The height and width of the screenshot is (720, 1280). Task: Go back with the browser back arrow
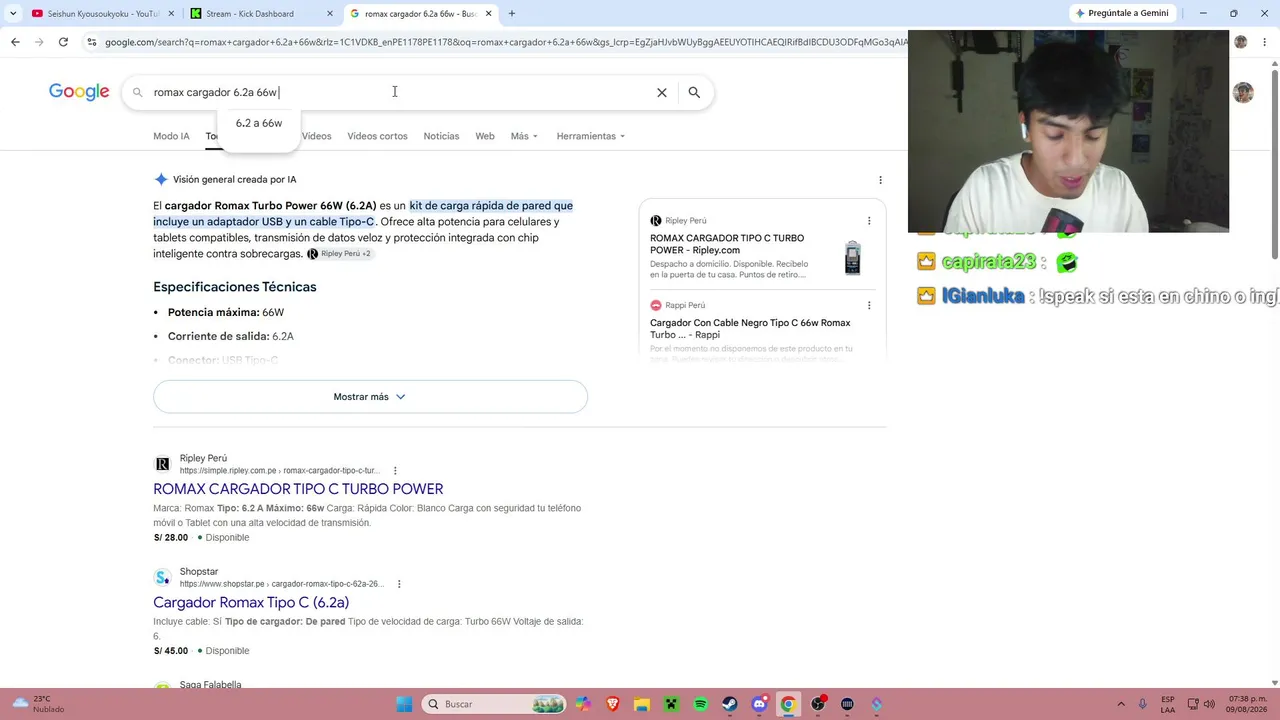(x=15, y=42)
